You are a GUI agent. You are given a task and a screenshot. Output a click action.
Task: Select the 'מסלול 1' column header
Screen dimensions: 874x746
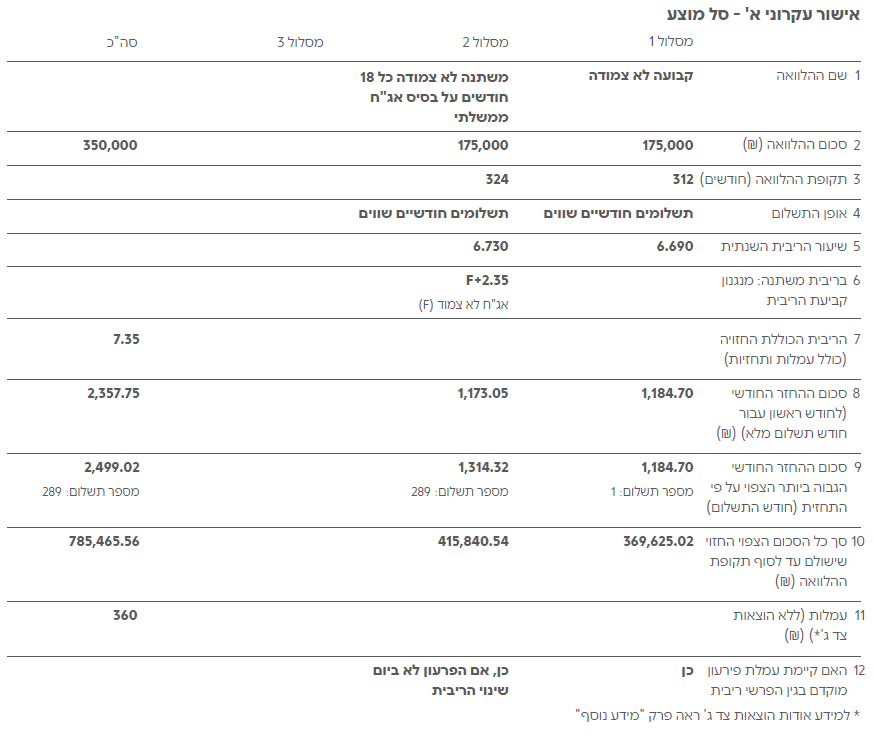[x=671, y=42]
